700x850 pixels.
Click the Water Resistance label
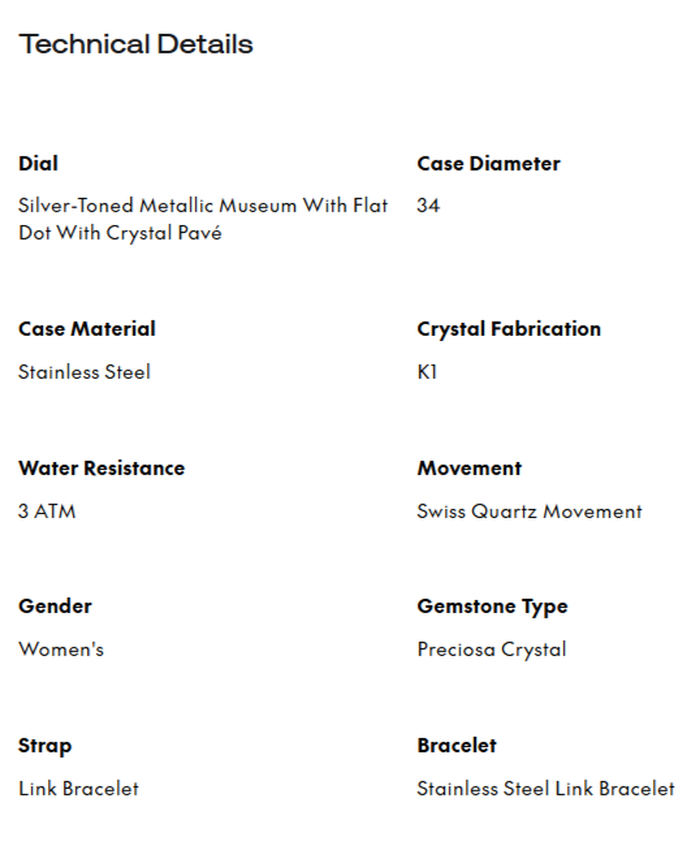(101, 468)
